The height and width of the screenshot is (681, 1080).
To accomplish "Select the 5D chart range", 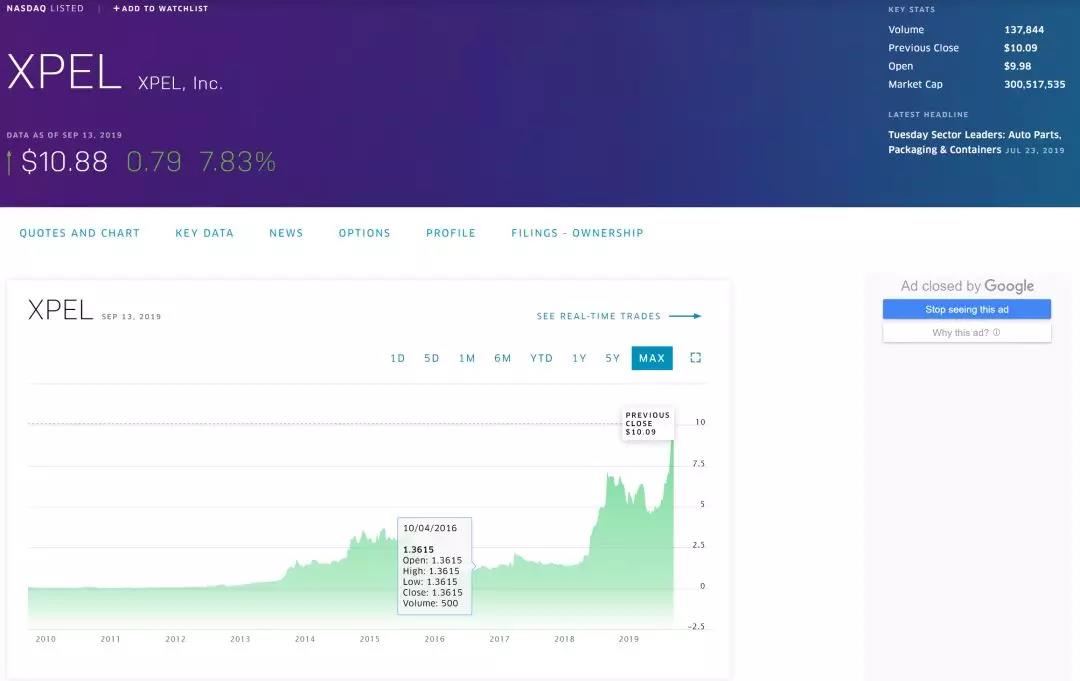I will point(432,358).
